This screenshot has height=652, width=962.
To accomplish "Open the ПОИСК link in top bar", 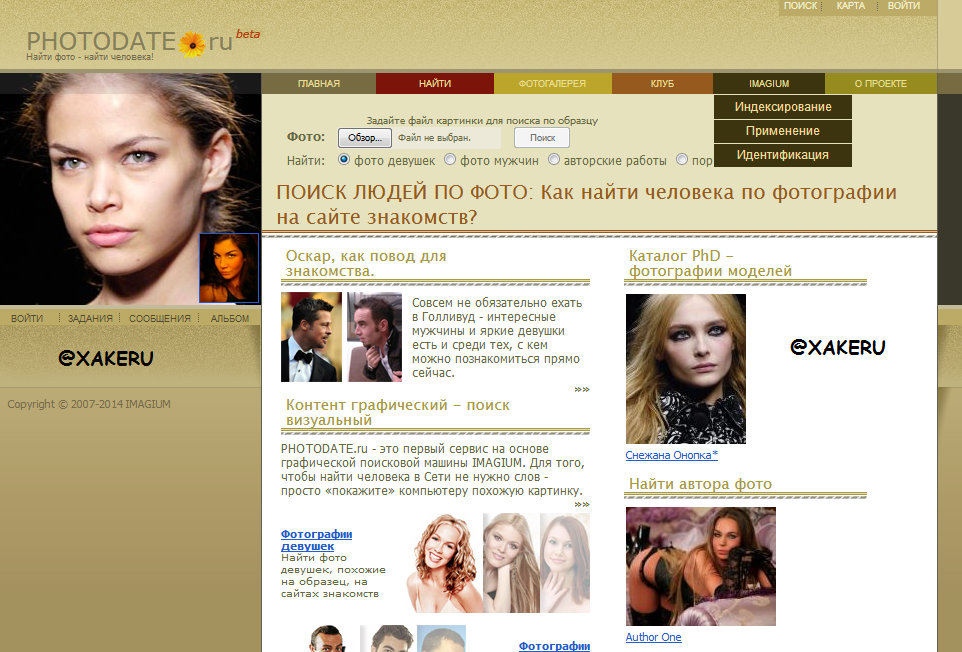I will (x=800, y=6).
